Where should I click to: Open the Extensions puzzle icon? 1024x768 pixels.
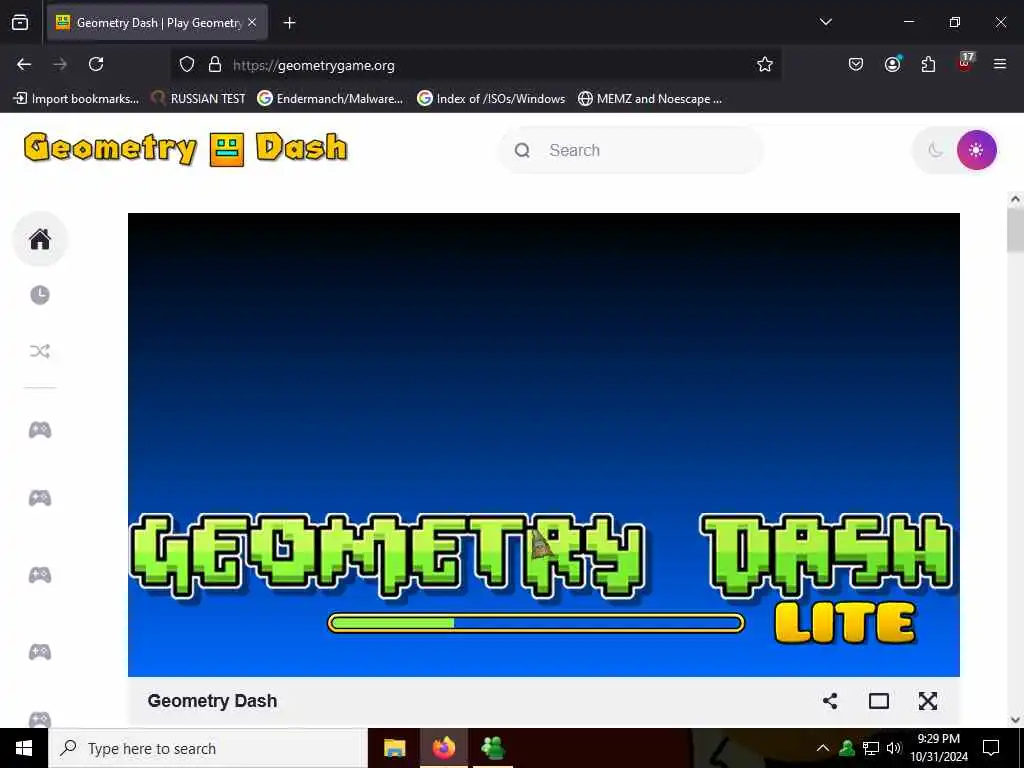[x=928, y=64]
